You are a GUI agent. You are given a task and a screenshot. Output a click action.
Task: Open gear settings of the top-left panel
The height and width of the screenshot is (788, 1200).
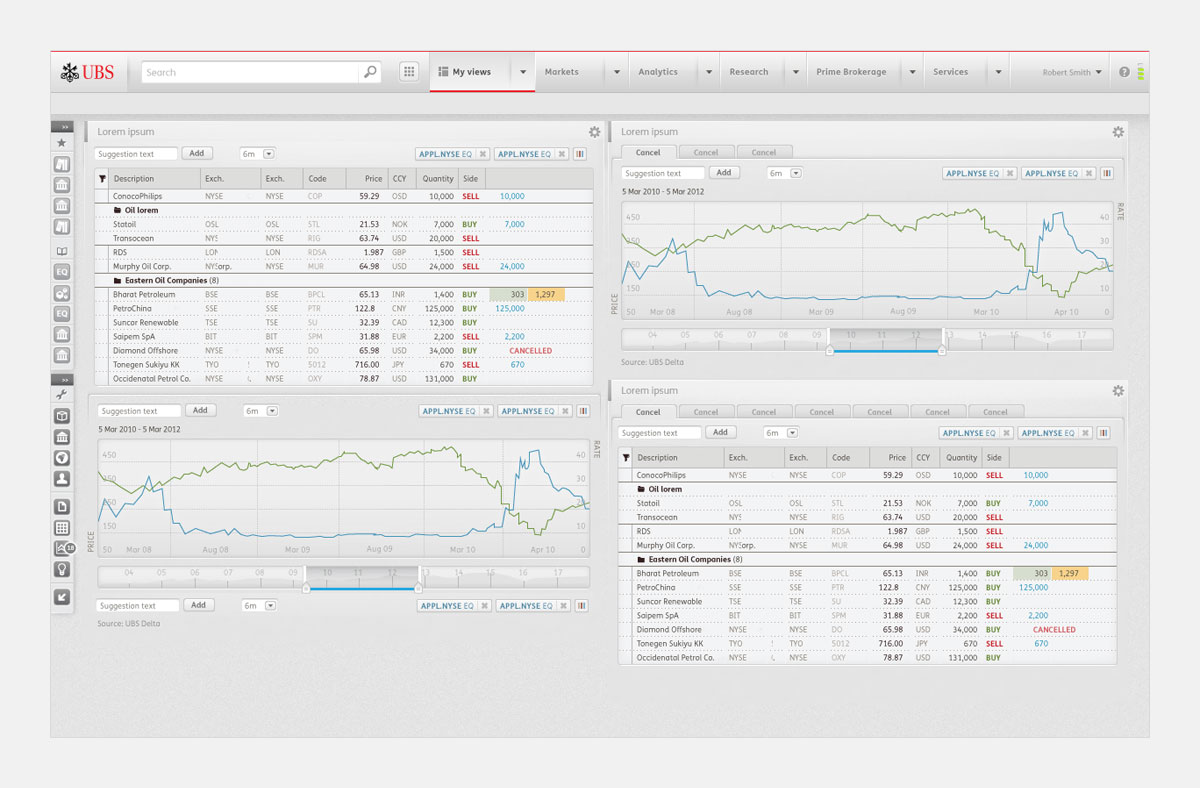click(595, 132)
